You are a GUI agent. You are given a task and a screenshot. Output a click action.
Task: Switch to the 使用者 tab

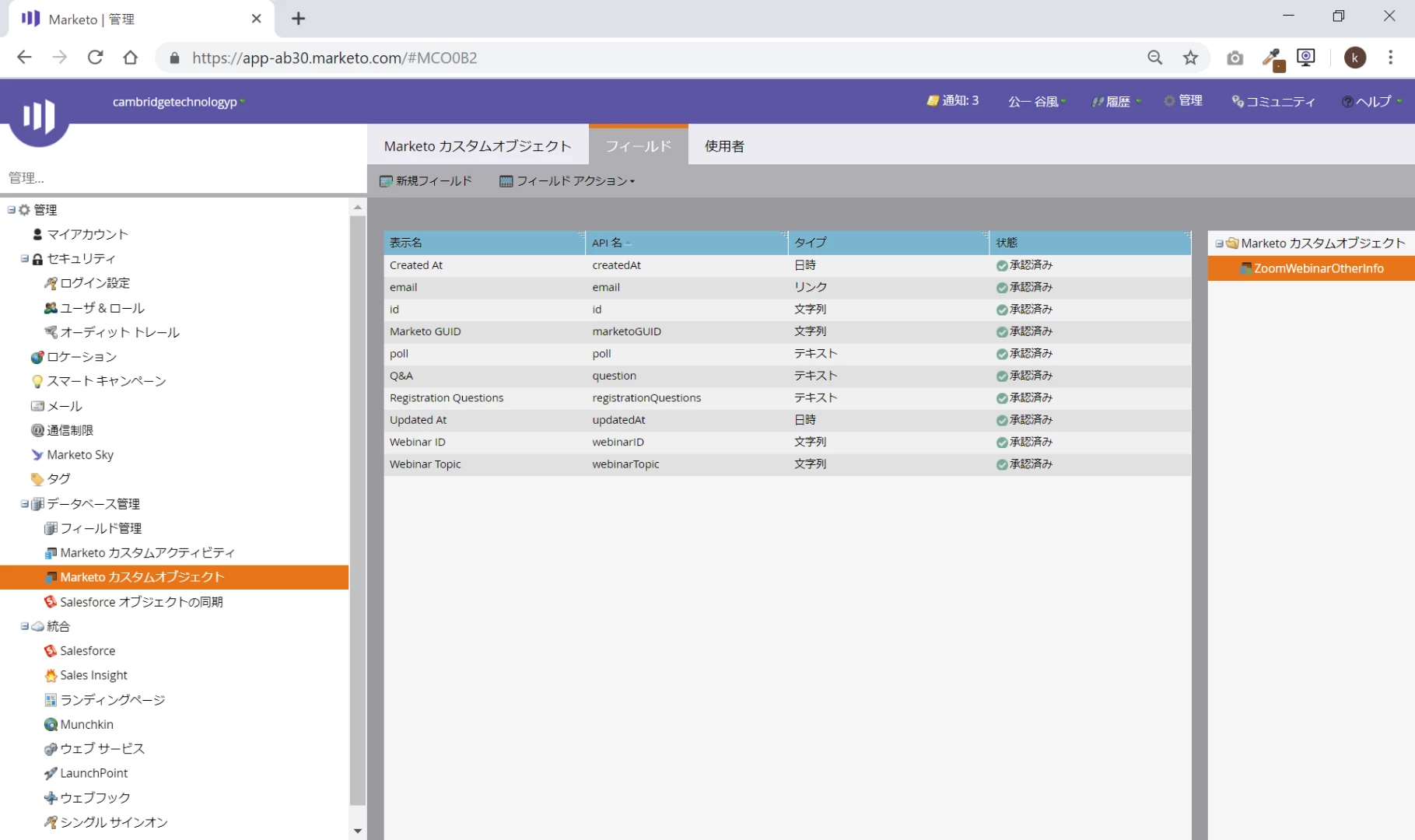pyautogui.click(x=724, y=146)
